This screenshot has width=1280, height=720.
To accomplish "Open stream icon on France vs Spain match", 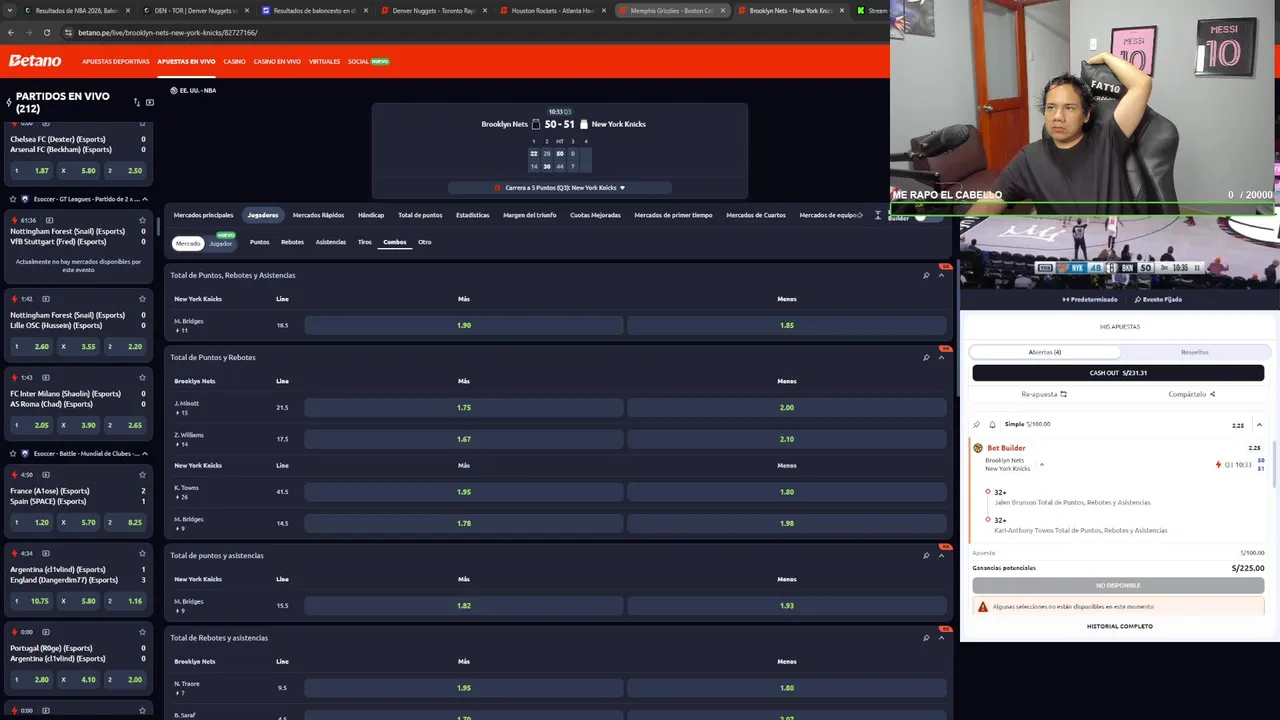I will pos(46,475).
